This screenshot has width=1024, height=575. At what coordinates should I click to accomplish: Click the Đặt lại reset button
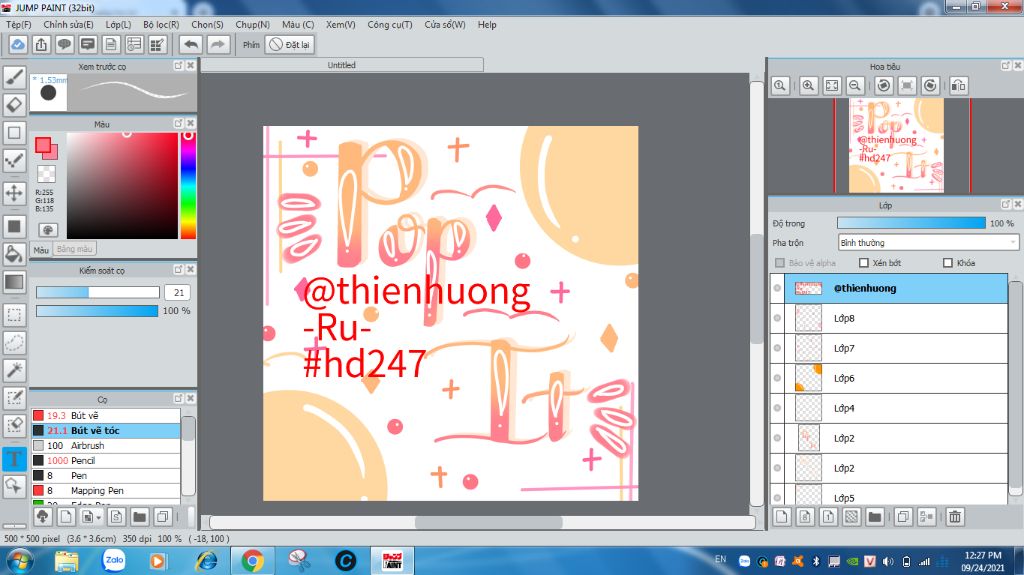pyautogui.click(x=289, y=44)
